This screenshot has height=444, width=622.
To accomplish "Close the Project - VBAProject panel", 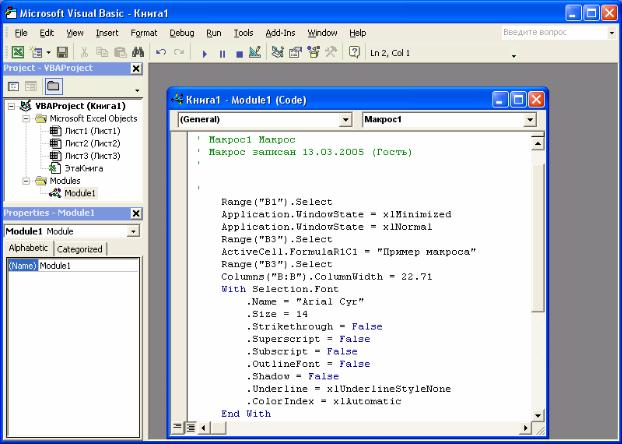I will [136, 69].
